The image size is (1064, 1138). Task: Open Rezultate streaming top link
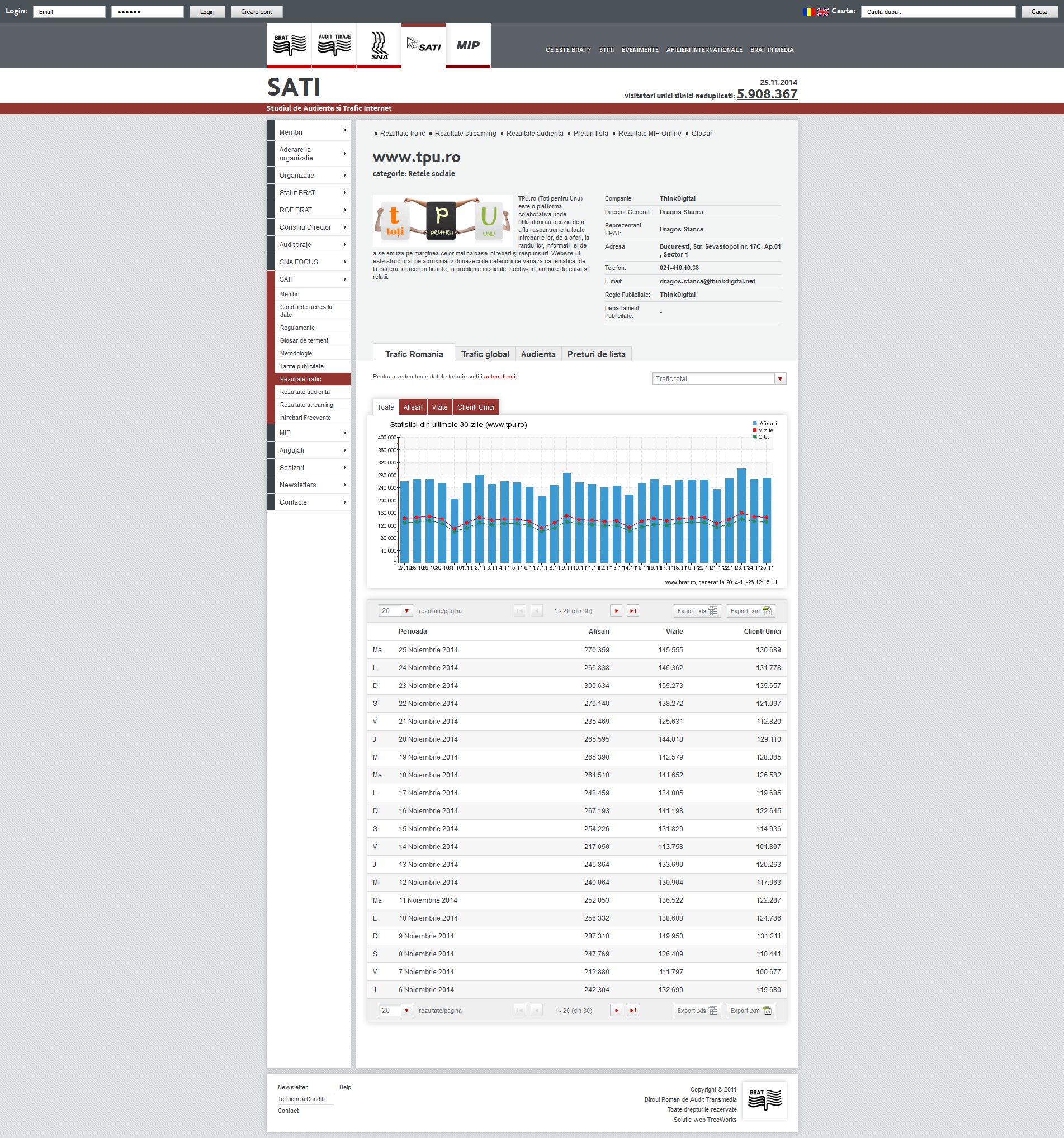click(466, 134)
